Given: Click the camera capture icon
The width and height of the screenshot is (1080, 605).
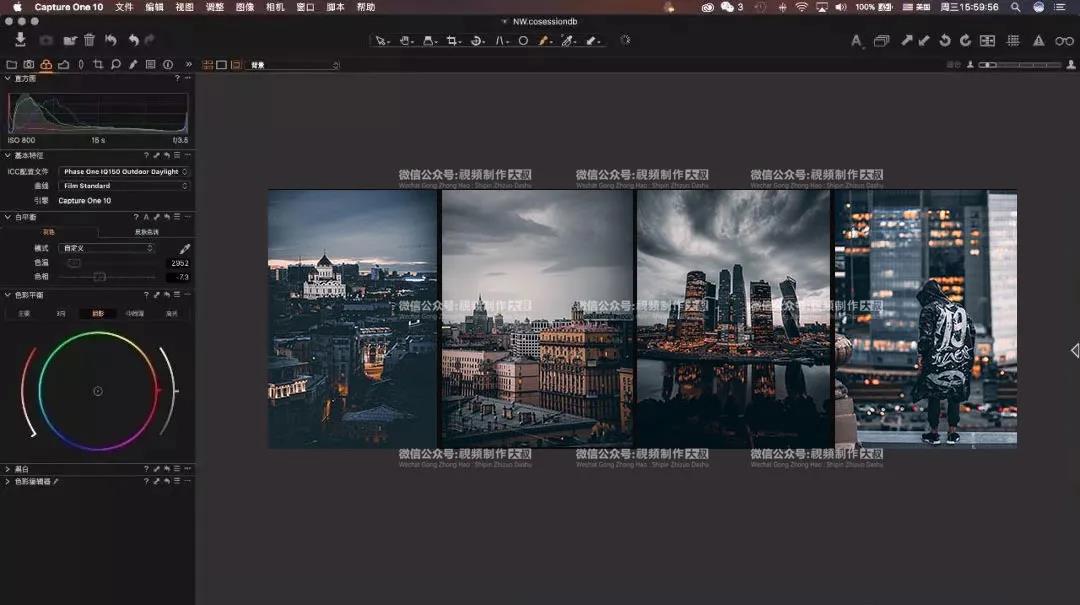Looking at the screenshot, I should click(x=46, y=41).
